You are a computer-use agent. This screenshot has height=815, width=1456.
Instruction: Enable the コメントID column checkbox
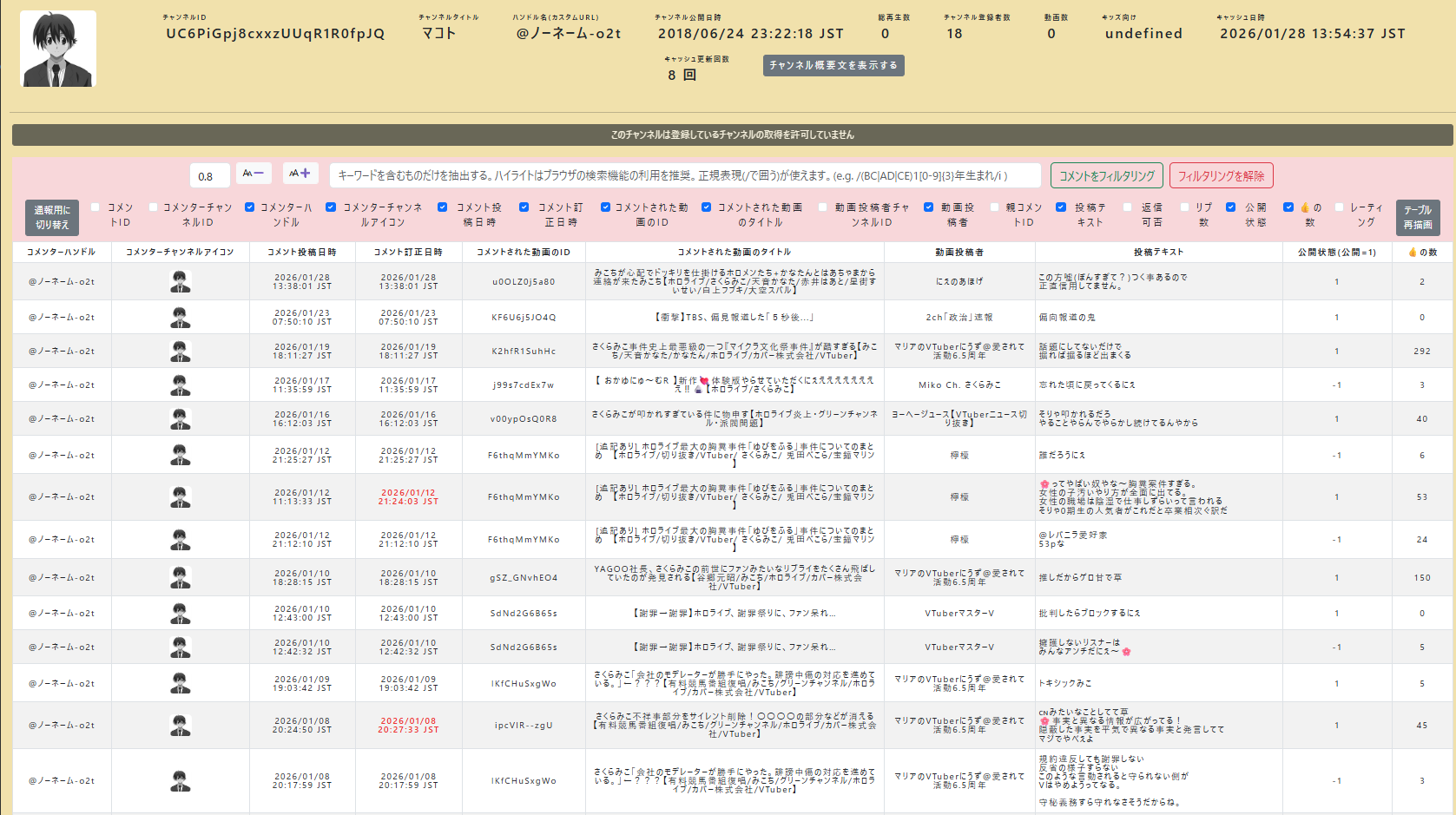click(96, 207)
